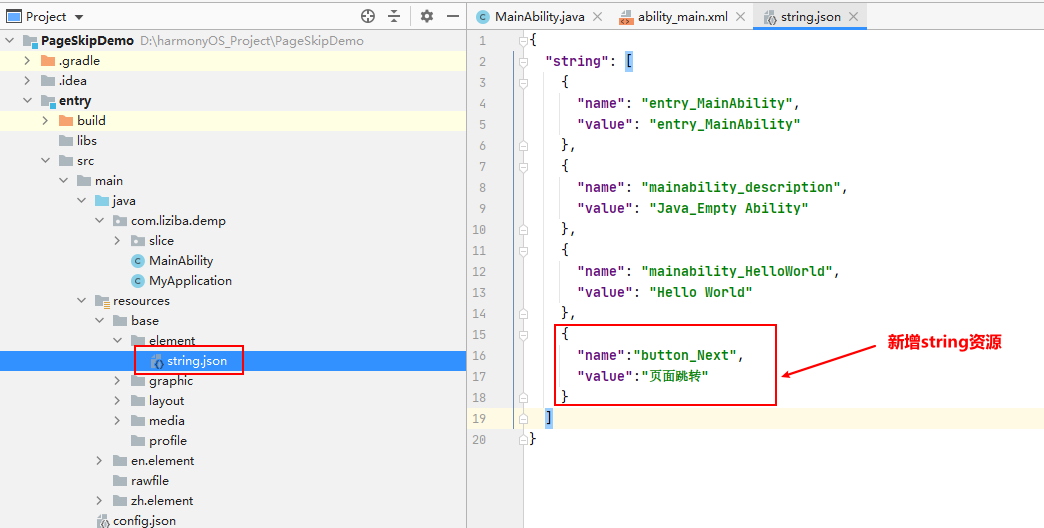Click the build folder icon
Screen dimensions: 1044x528
click(x=66, y=121)
